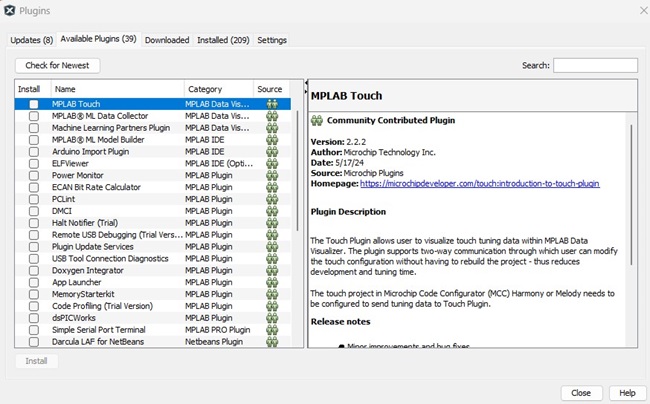Focus the Search input field
The width and height of the screenshot is (650, 404).
[595, 65]
